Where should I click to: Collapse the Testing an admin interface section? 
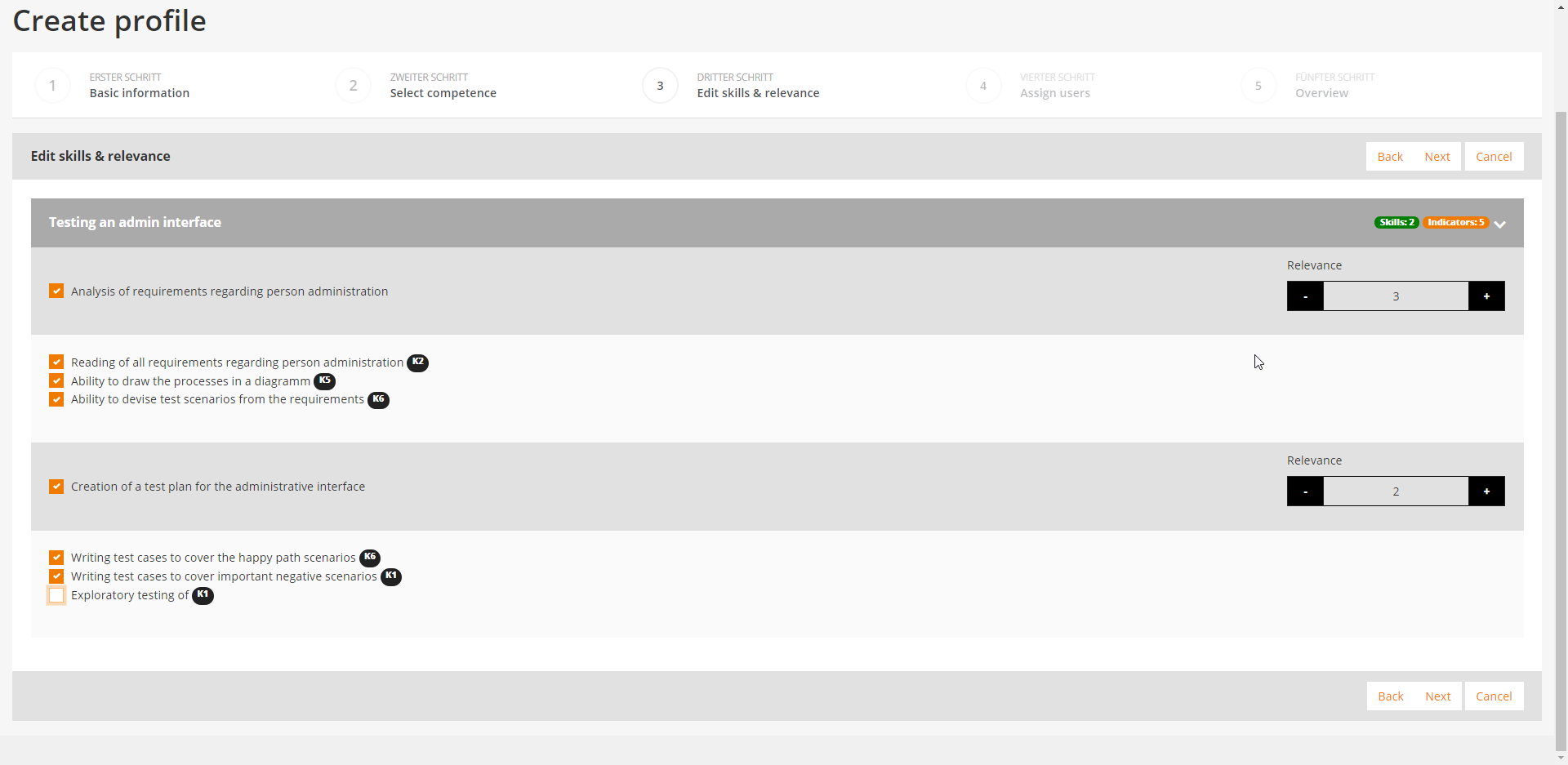tap(1499, 224)
